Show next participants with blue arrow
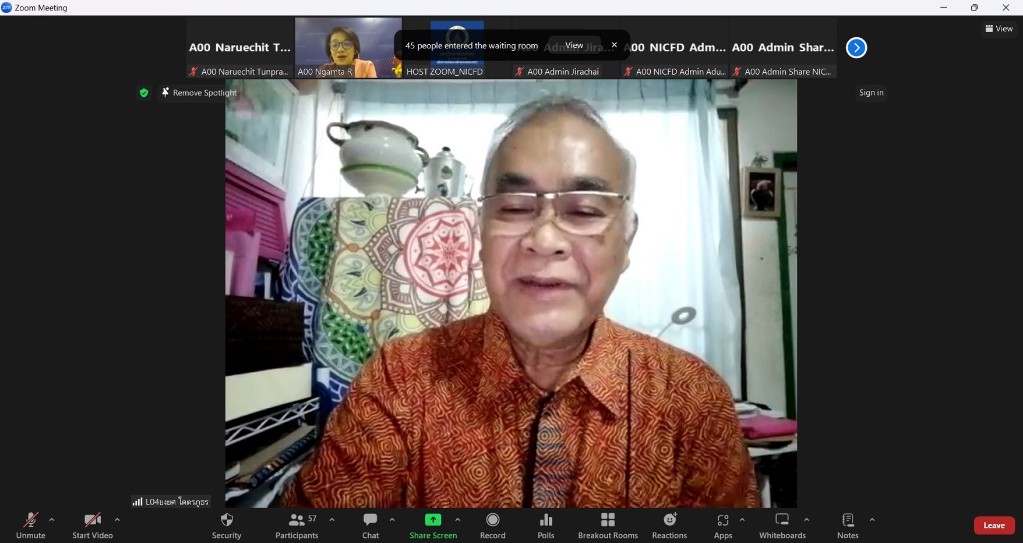The width and height of the screenshot is (1023, 543). coord(856,48)
